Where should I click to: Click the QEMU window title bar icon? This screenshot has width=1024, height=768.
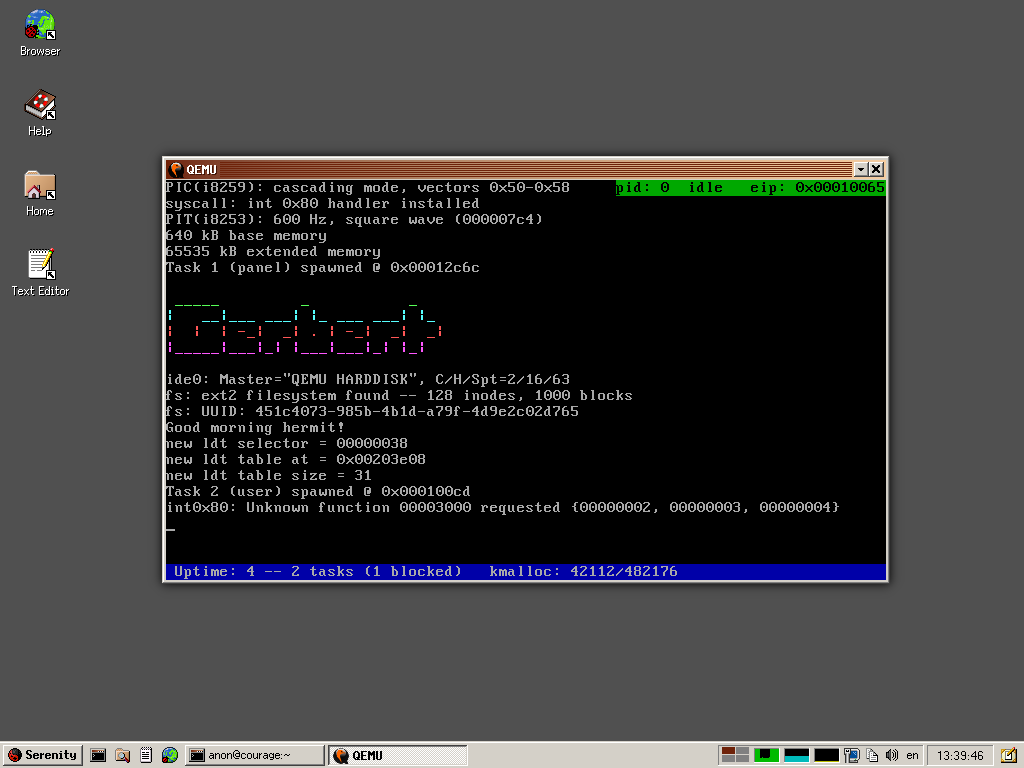(x=176, y=170)
